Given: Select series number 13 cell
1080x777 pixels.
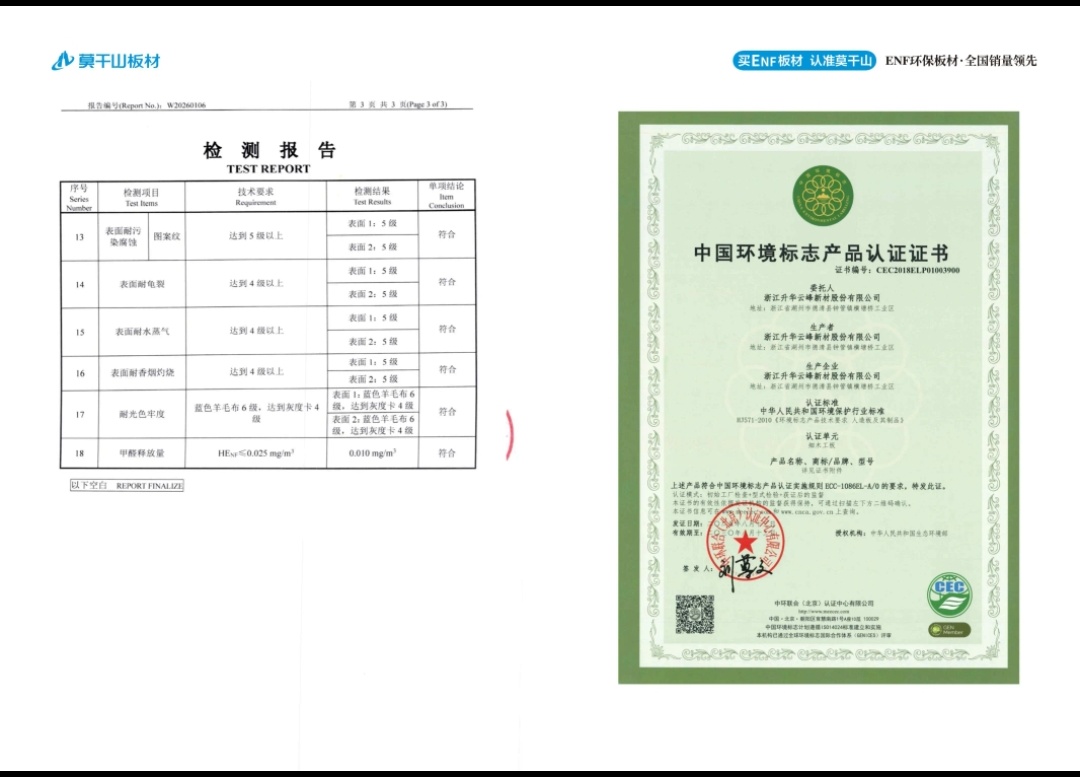Looking at the screenshot, I should (x=79, y=237).
